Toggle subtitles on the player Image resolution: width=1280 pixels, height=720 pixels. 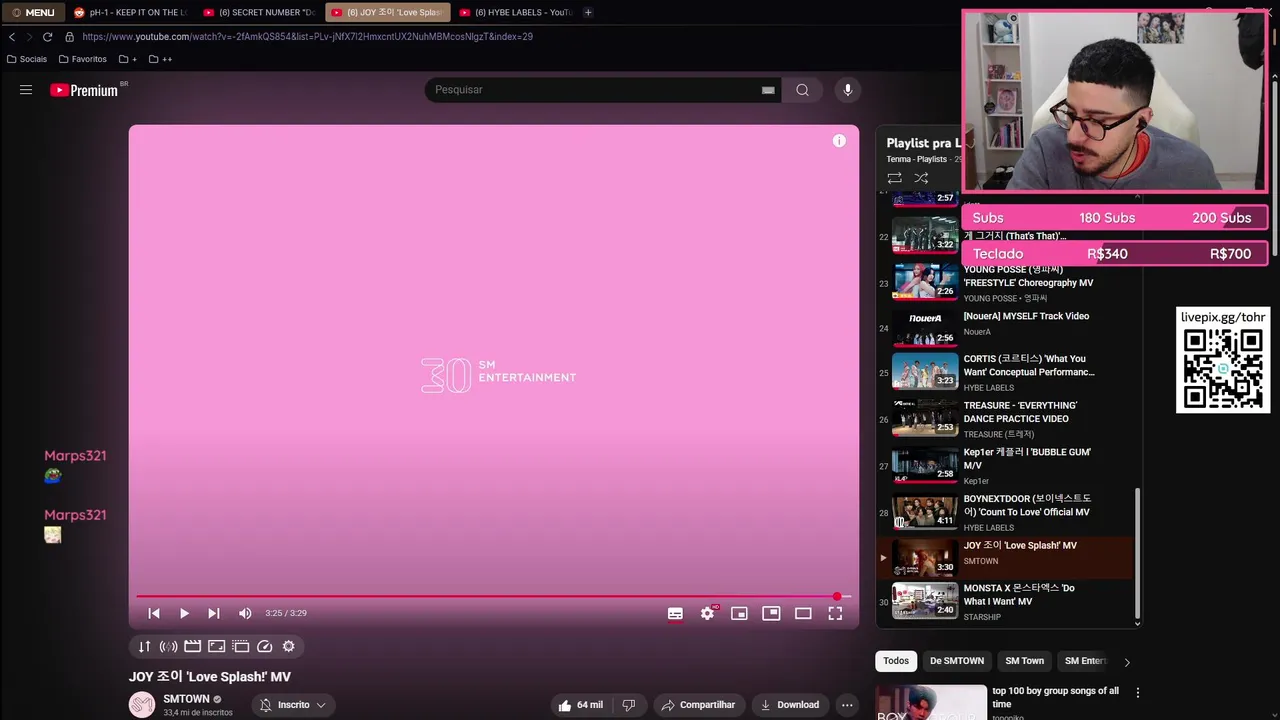[x=675, y=613]
